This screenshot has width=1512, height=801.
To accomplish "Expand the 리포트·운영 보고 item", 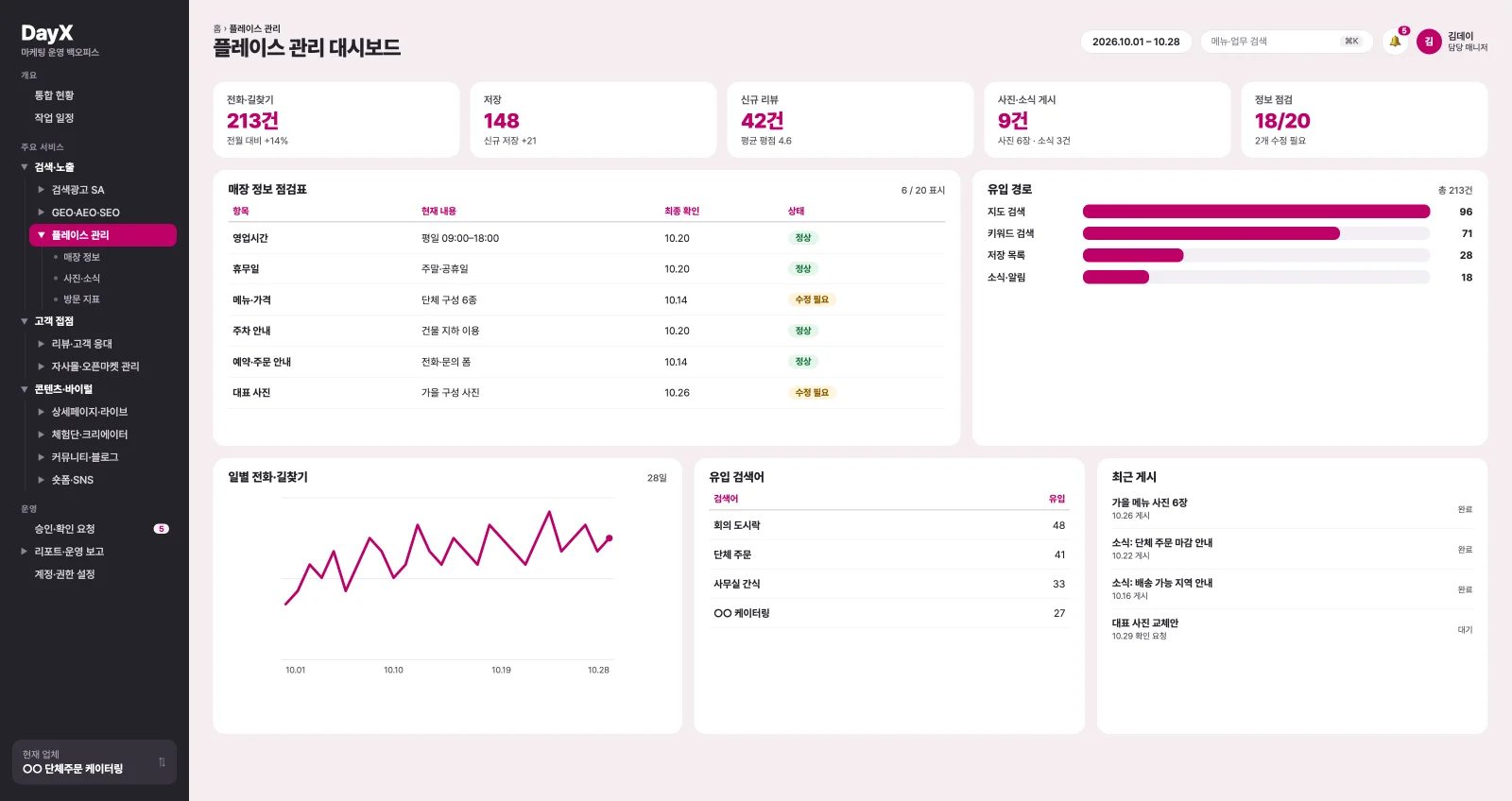I will click(x=25, y=552).
